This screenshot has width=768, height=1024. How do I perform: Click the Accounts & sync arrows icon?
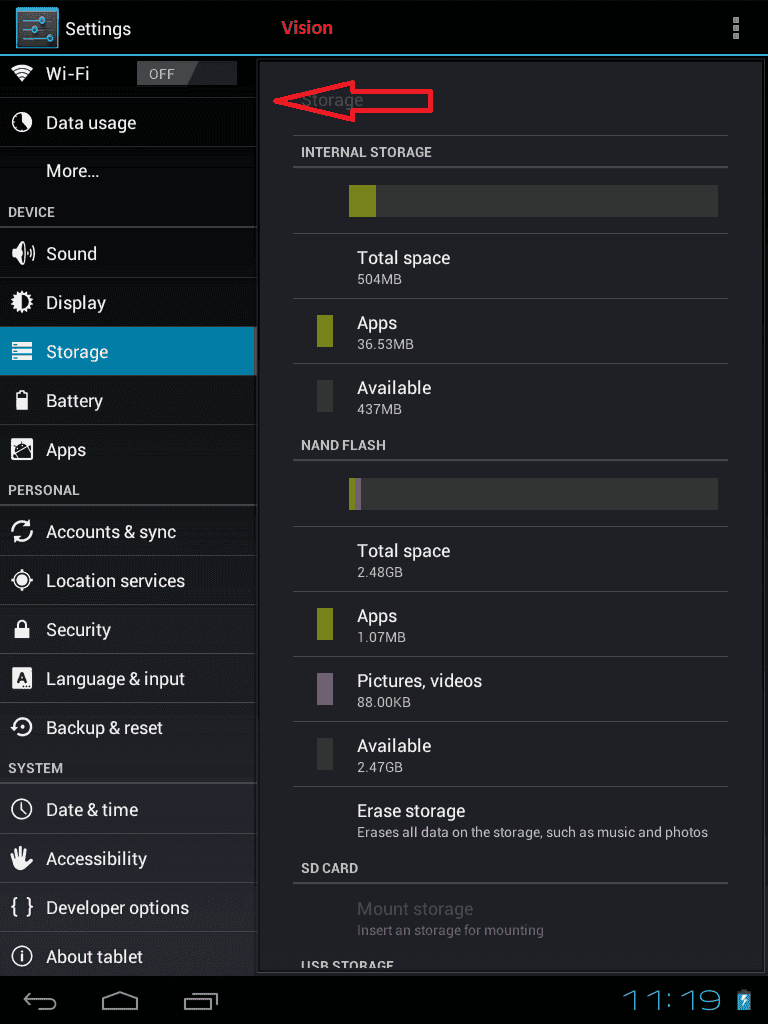[x=22, y=532]
